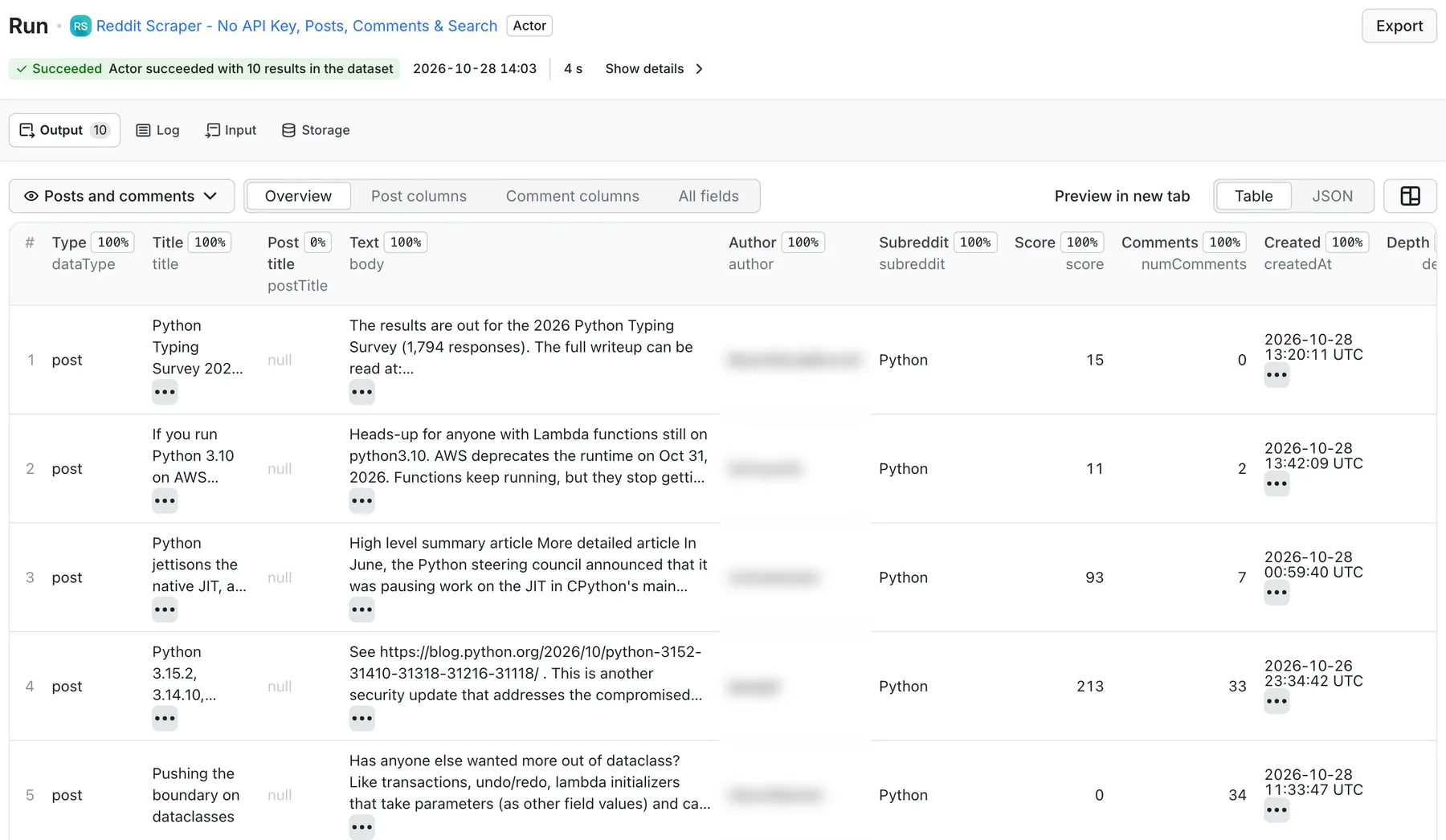Expand created date ellipsis for 23:34:42 UTC row
Image resolution: width=1446 pixels, height=840 pixels.
[1276, 701]
